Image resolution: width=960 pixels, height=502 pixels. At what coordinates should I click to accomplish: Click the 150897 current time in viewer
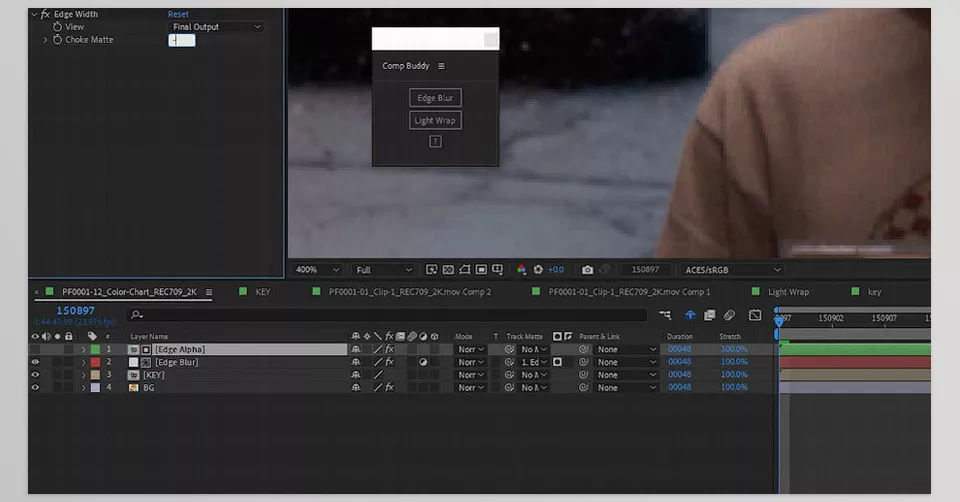[645, 270]
